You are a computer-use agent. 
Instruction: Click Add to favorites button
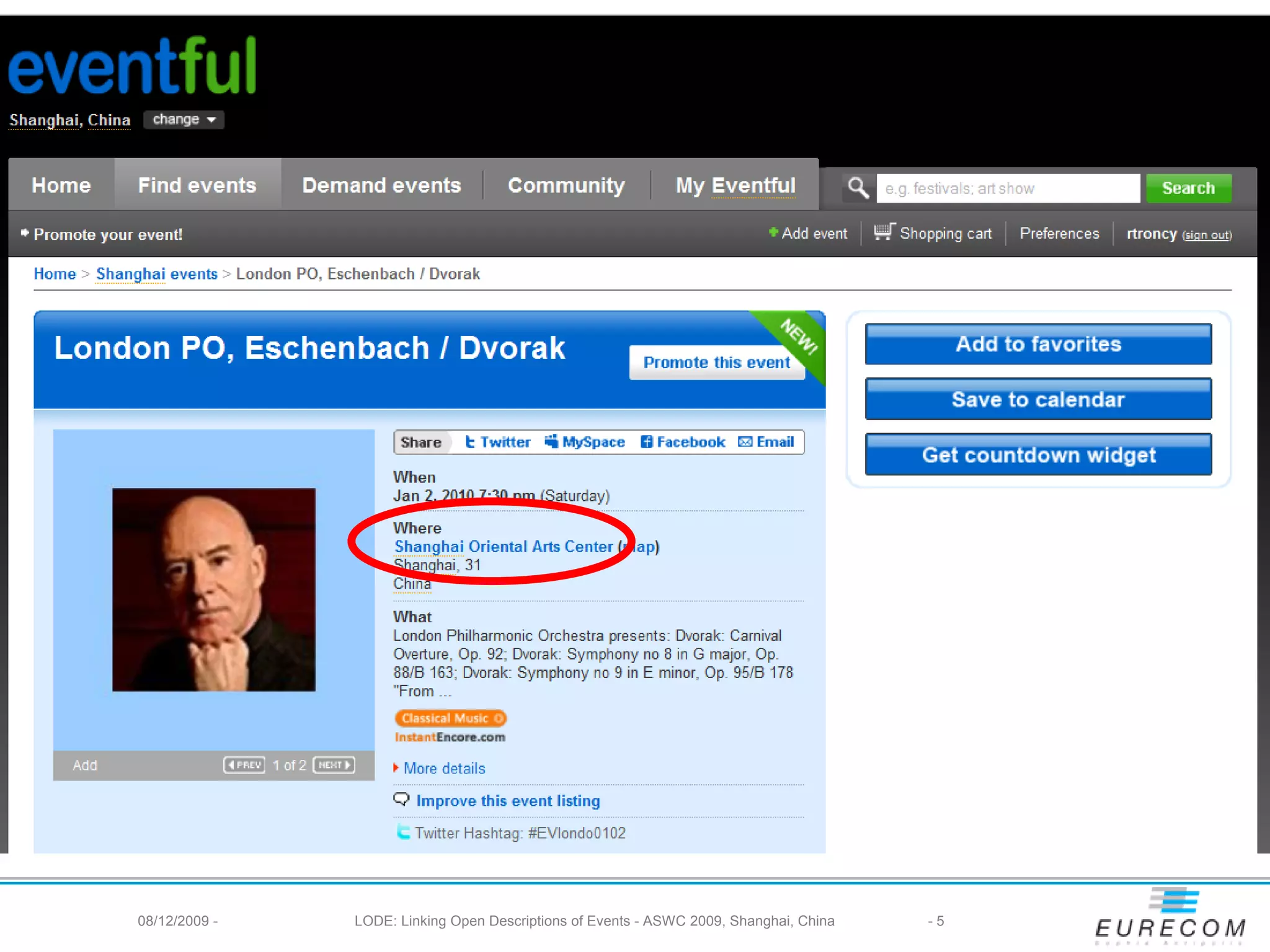pyautogui.click(x=1038, y=344)
